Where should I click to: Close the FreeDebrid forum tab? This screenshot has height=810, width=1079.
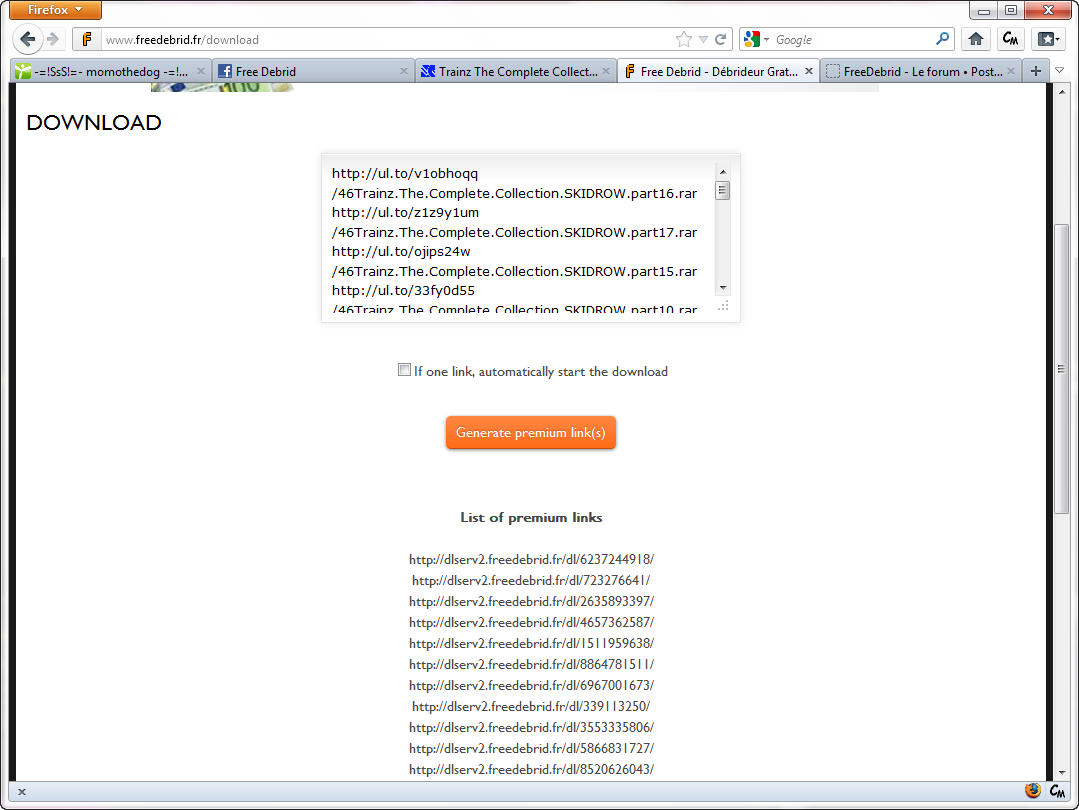click(1011, 71)
